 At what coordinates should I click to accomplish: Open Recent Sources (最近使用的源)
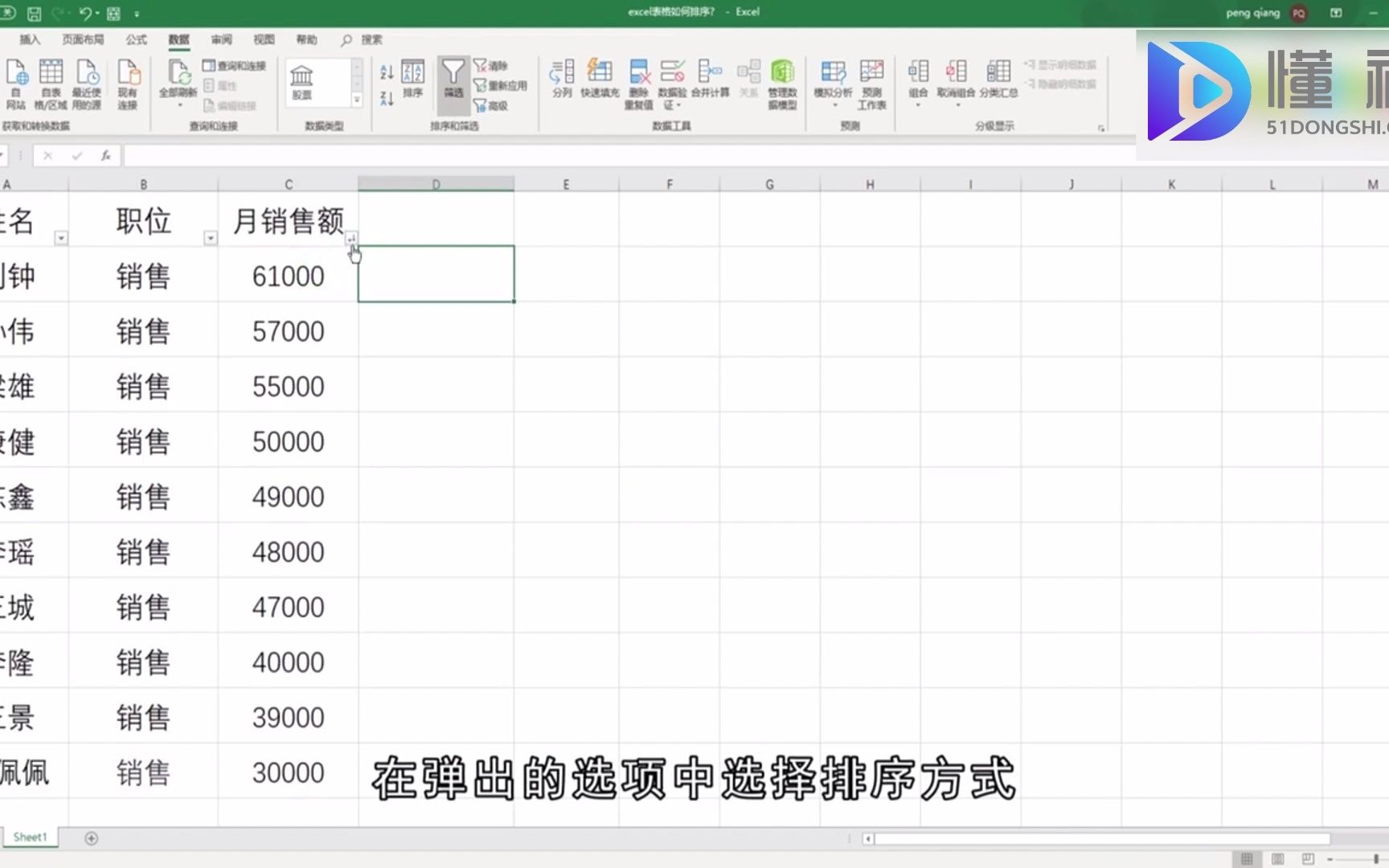(x=87, y=83)
